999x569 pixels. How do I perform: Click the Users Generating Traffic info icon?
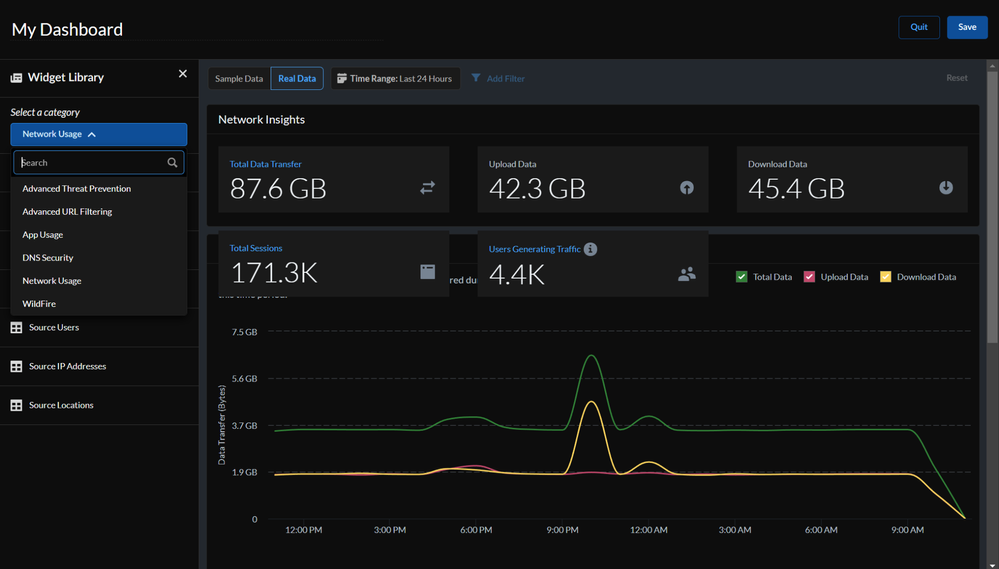point(591,249)
